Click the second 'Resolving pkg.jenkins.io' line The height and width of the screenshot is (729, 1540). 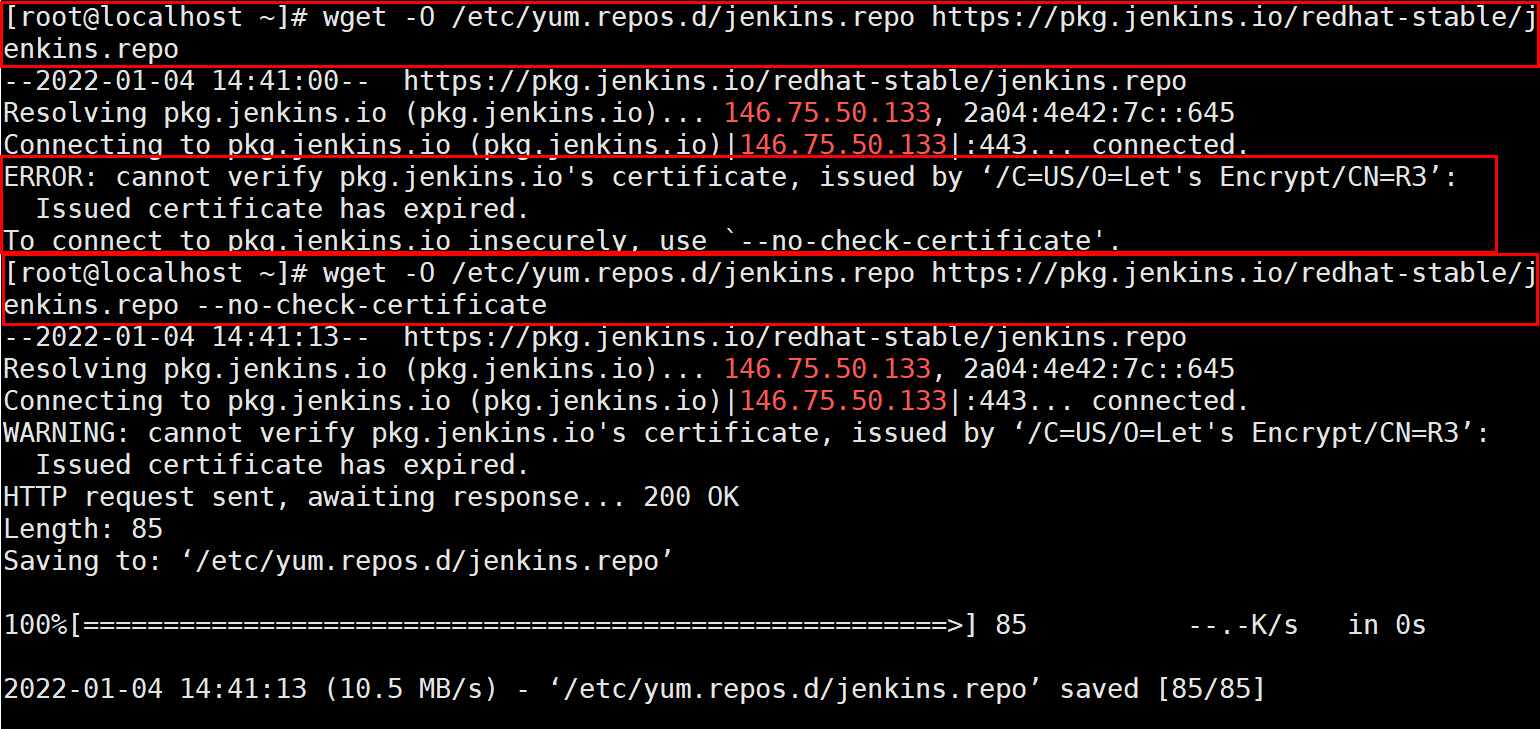(619, 370)
